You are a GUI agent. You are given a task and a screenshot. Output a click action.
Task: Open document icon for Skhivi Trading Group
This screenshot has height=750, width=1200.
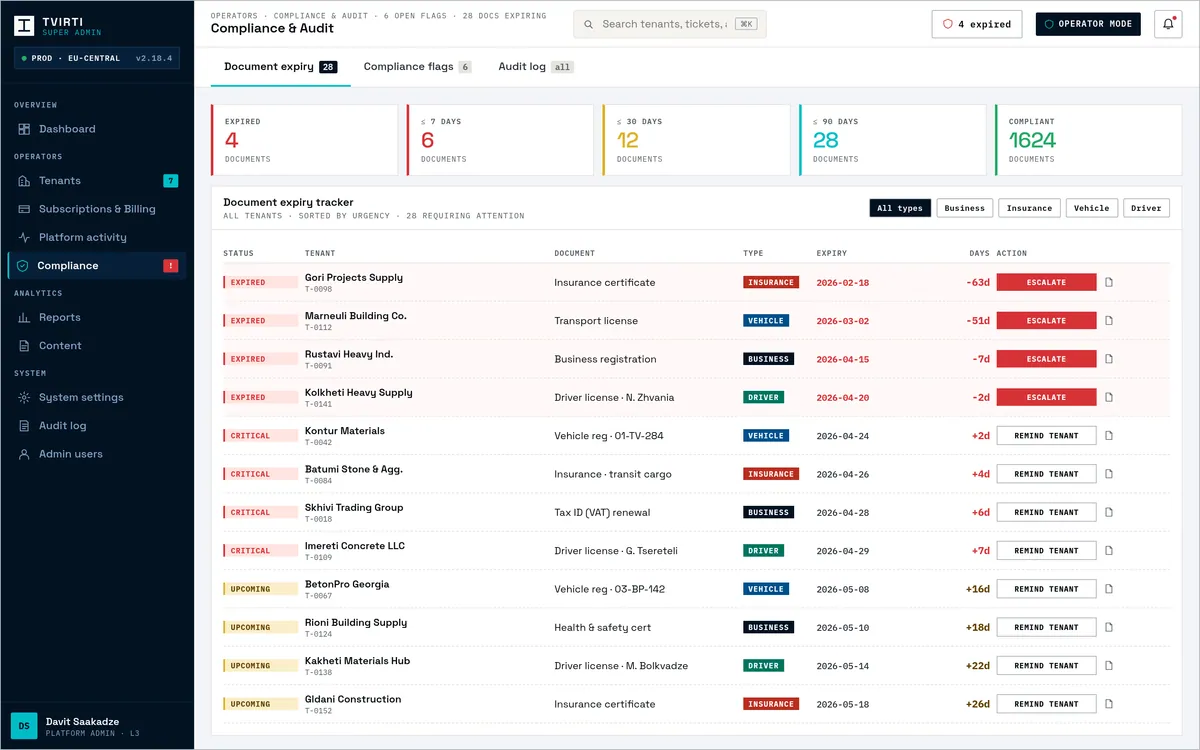[1109, 512]
